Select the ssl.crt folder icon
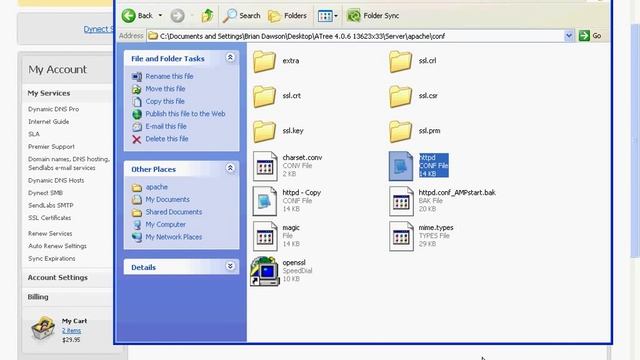The height and width of the screenshot is (360, 640). (x=264, y=96)
